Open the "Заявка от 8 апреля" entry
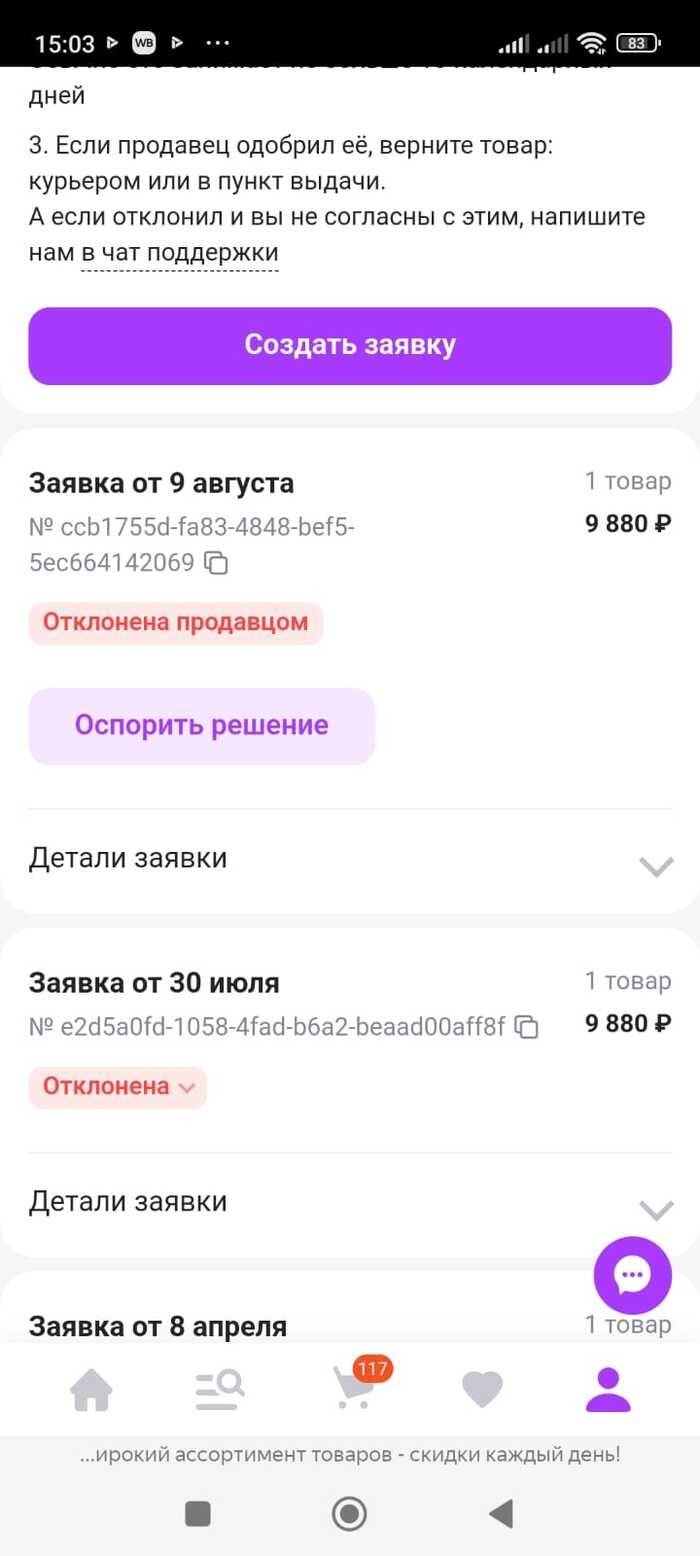Viewport: 700px width, 1556px height. pos(158,1327)
